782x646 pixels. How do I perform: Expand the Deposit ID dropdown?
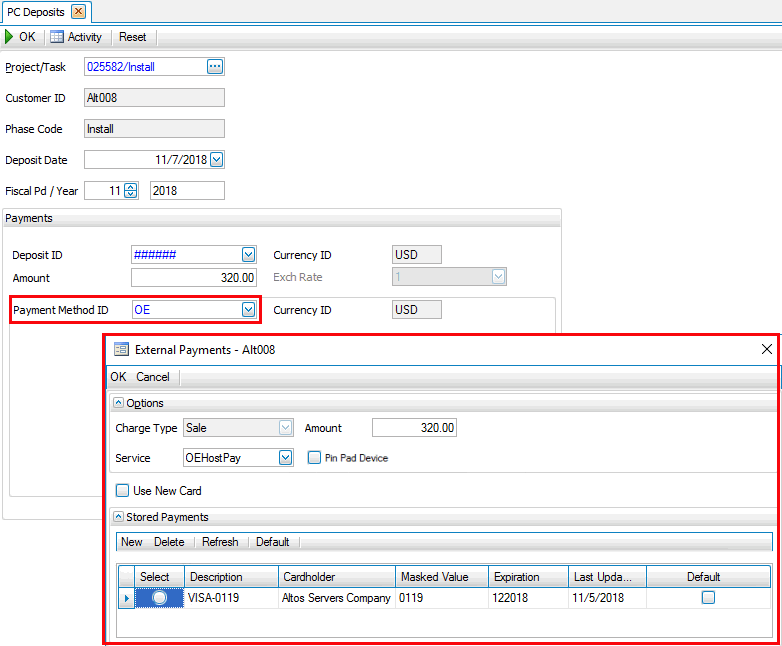pyautogui.click(x=248, y=255)
